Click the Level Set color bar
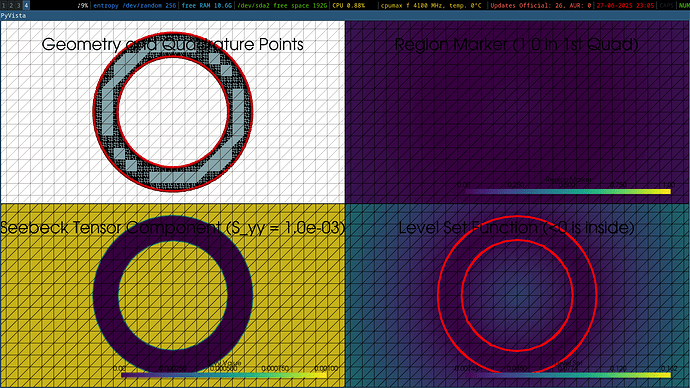This screenshot has height=388, width=690. (568, 375)
